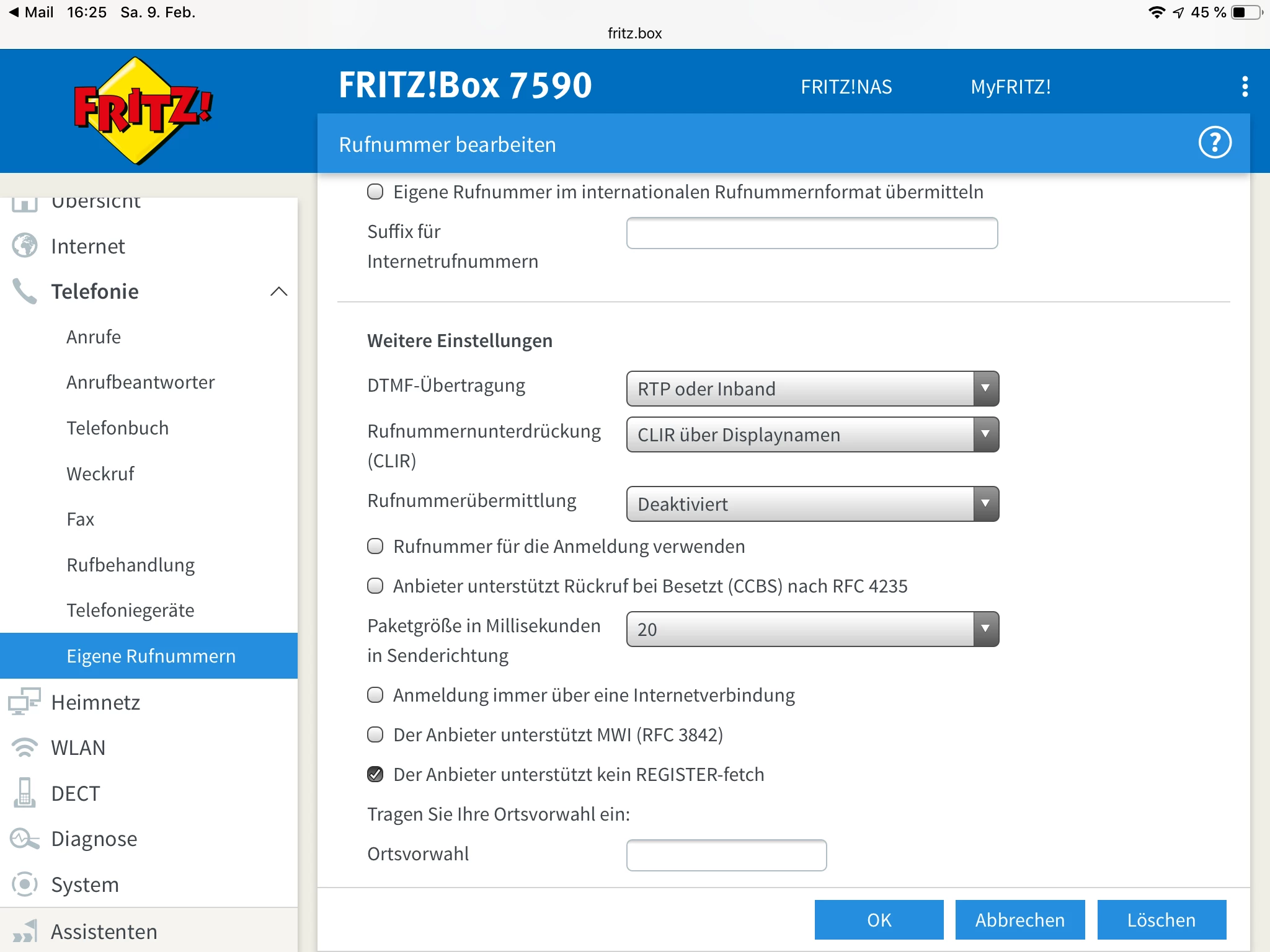Open Internet section via globe icon
This screenshot has width=1270, height=952.
(x=25, y=245)
